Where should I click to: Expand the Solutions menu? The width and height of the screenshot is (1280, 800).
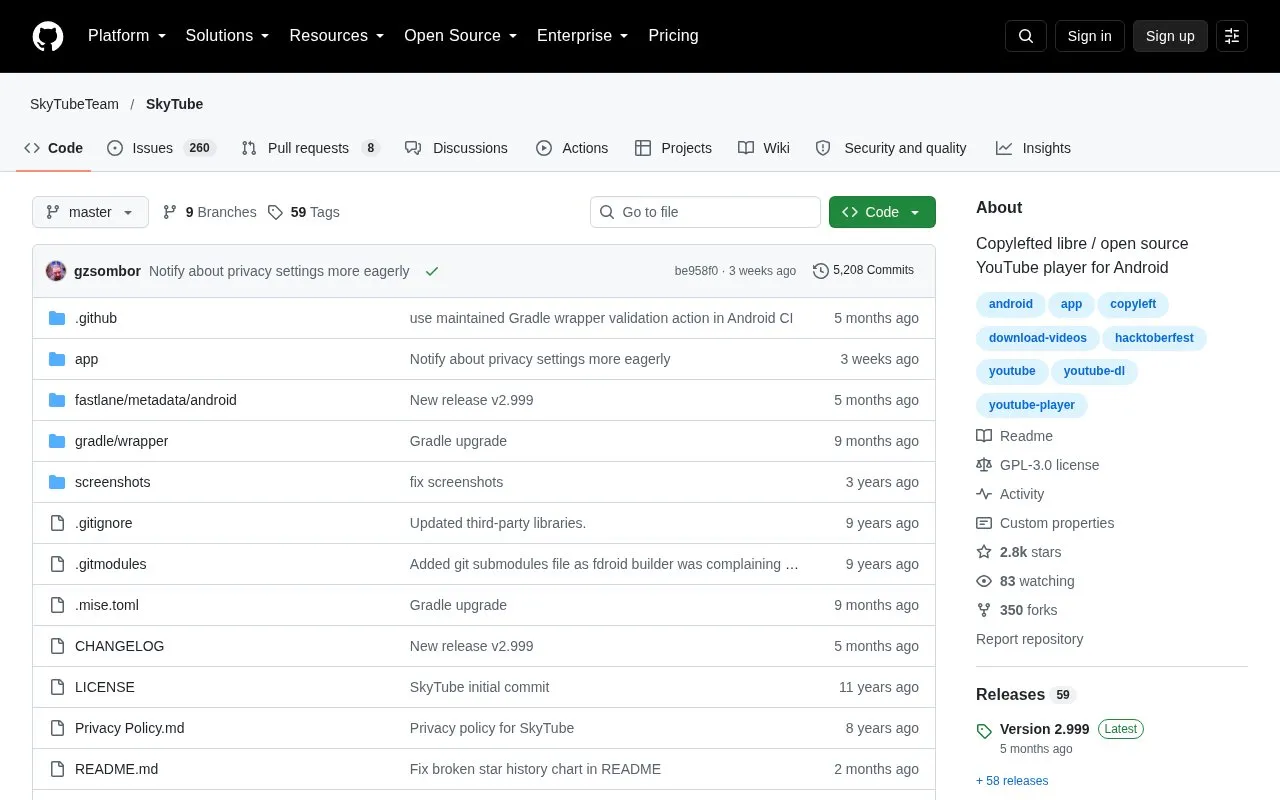[228, 36]
